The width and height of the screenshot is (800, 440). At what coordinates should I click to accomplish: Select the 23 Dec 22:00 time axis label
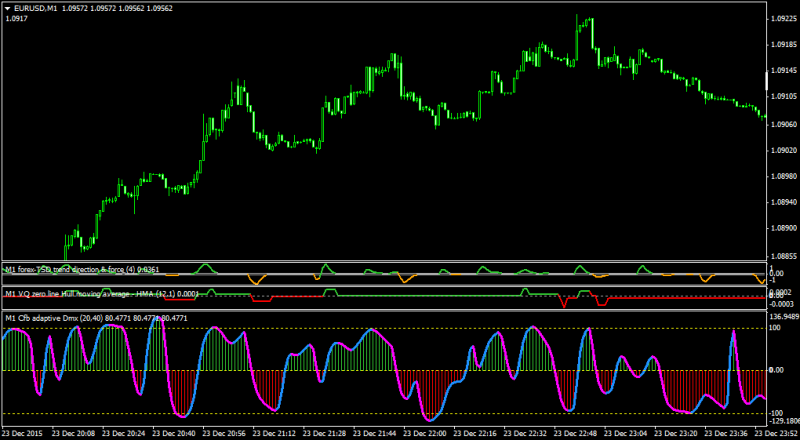427,433
